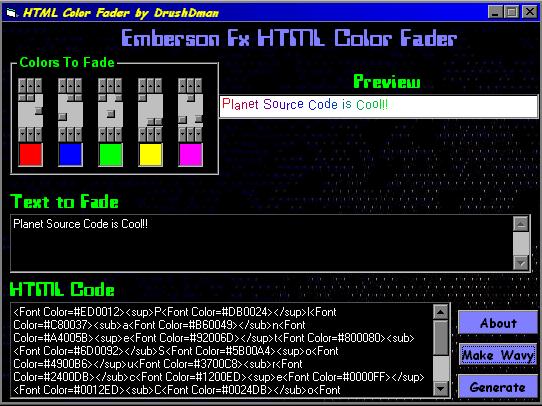Click the Generate button

[x=497, y=386]
